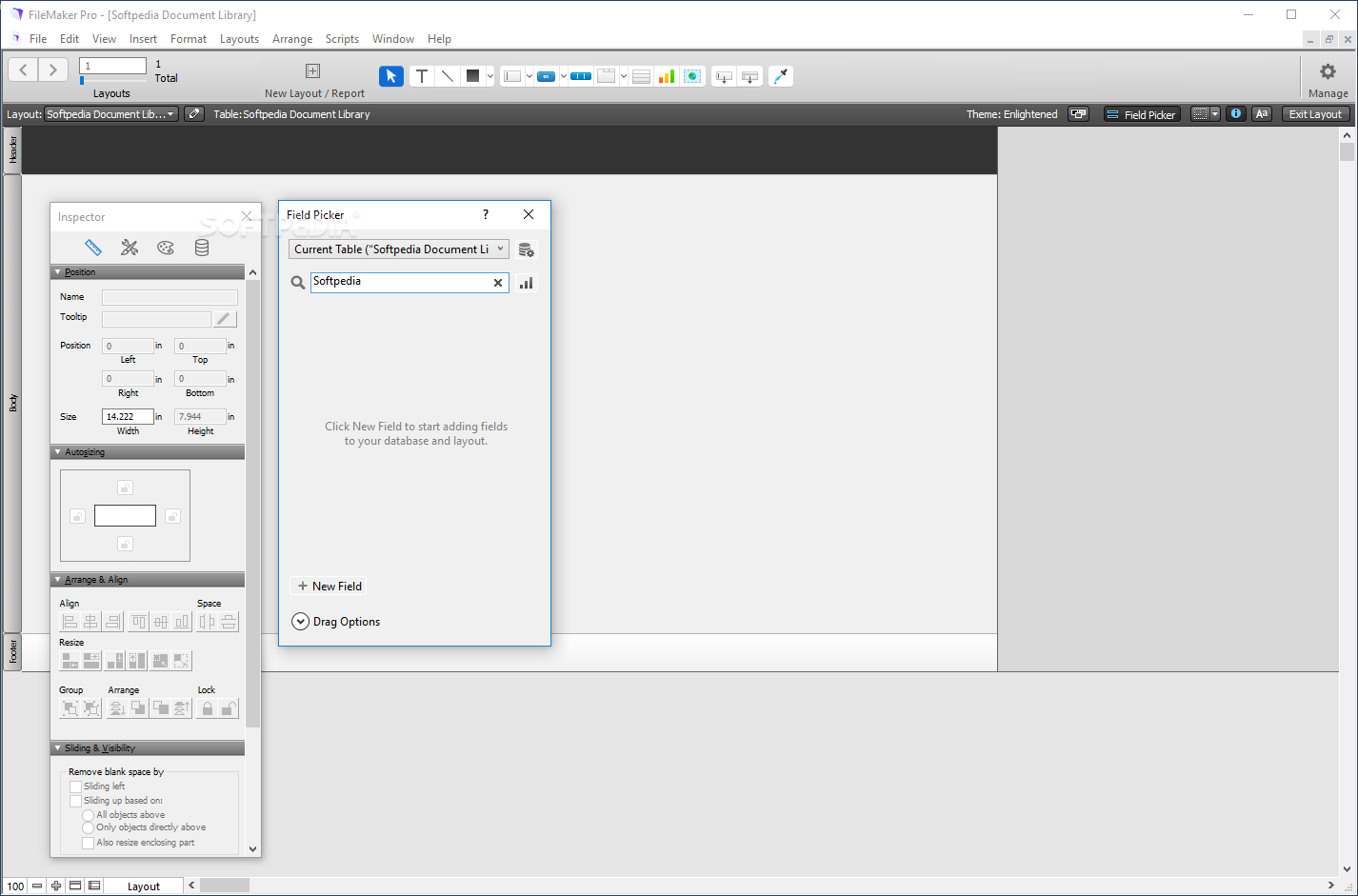The height and width of the screenshot is (896, 1358).
Task: Select the Line tool
Action: pos(448,76)
